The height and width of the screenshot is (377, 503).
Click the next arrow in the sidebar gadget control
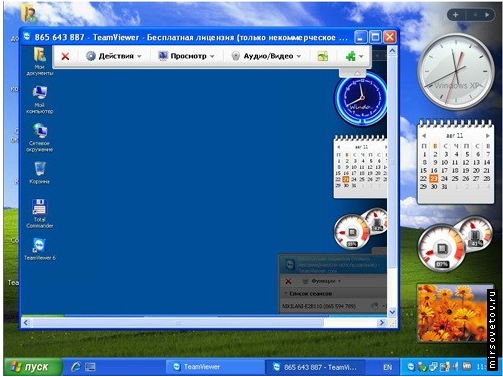click(x=487, y=15)
